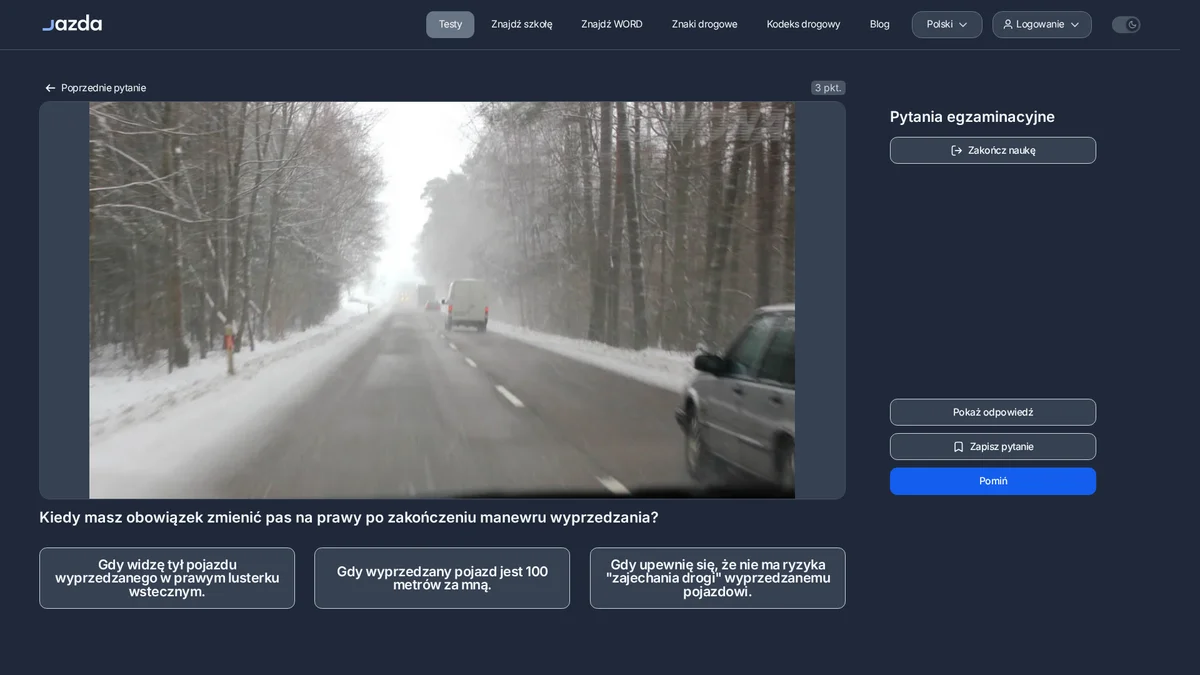1200x675 pixels.
Task: Toggle the dark mode switch
Action: (x=1126, y=24)
